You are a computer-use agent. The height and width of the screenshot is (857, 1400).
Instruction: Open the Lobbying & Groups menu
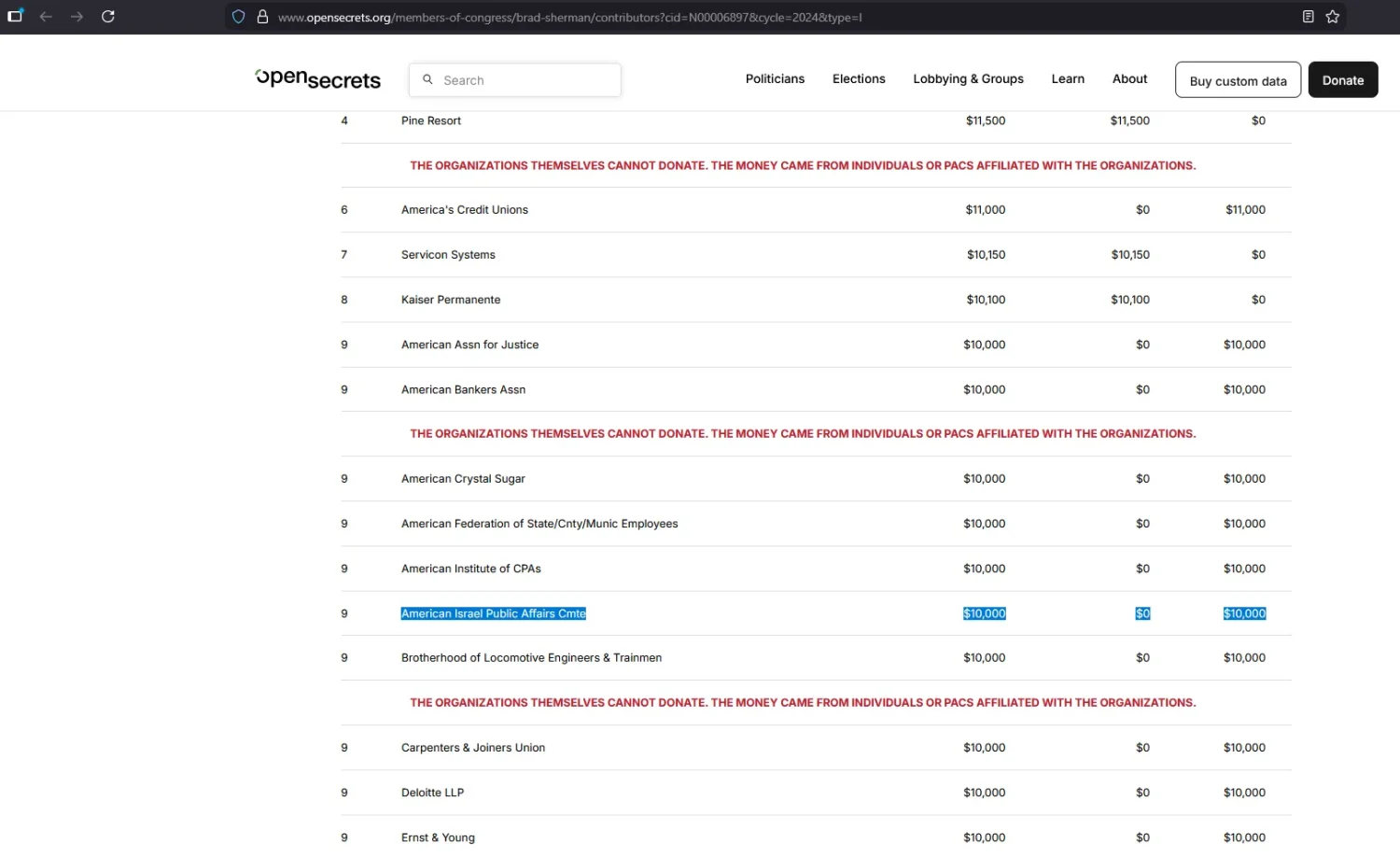click(968, 79)
